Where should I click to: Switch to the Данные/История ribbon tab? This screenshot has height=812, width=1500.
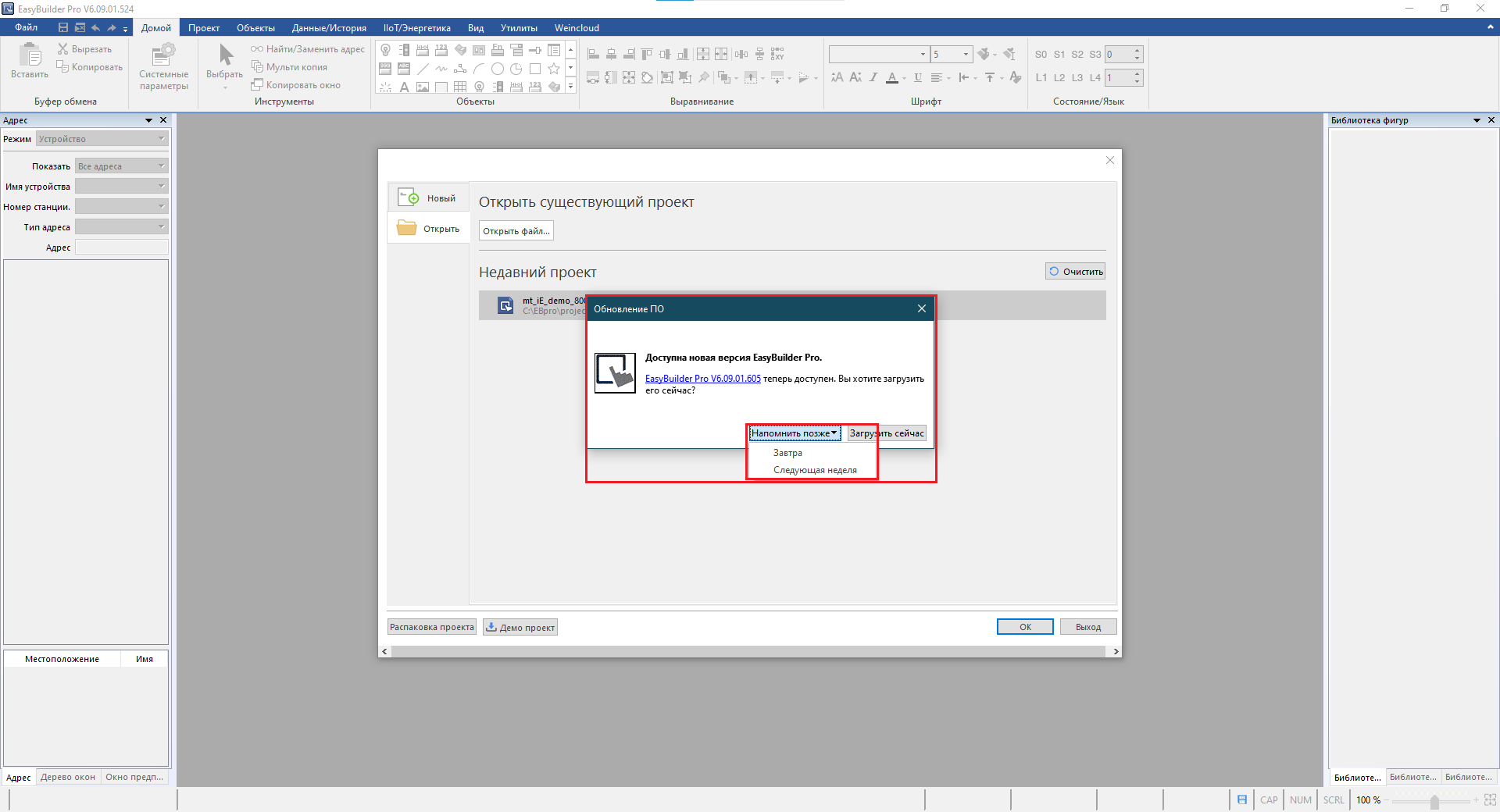[329, 28]
